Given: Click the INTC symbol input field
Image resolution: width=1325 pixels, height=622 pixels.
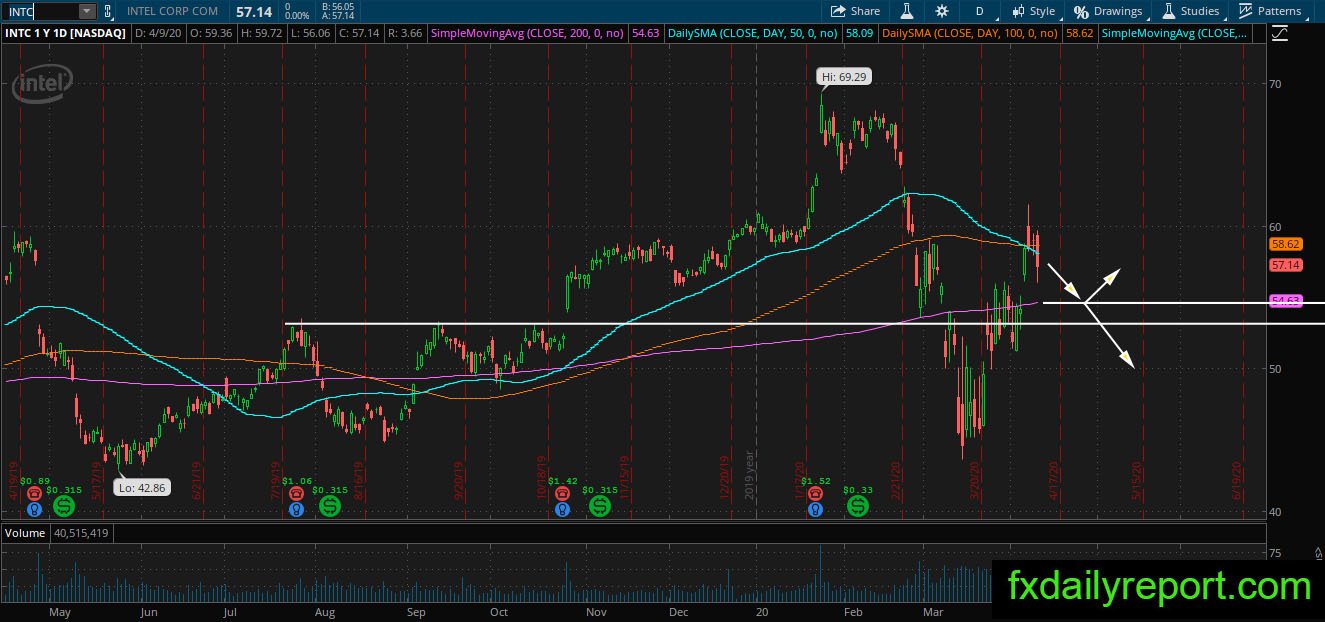Looking at the screenshot, I should pyautogui.click(x=41, y=11).
